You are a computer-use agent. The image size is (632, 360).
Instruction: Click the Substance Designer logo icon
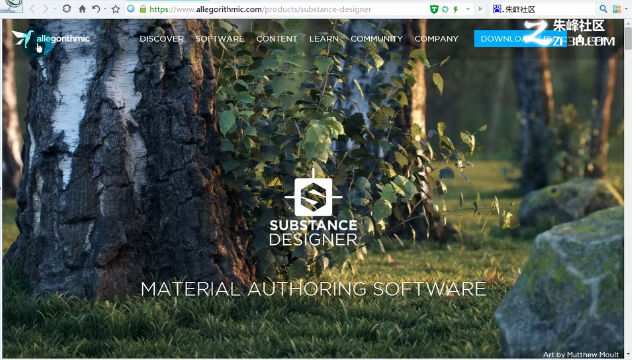point(313,197)
